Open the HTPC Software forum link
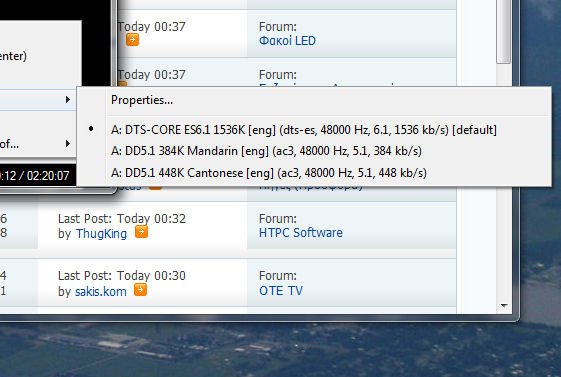 click(301, 233)
